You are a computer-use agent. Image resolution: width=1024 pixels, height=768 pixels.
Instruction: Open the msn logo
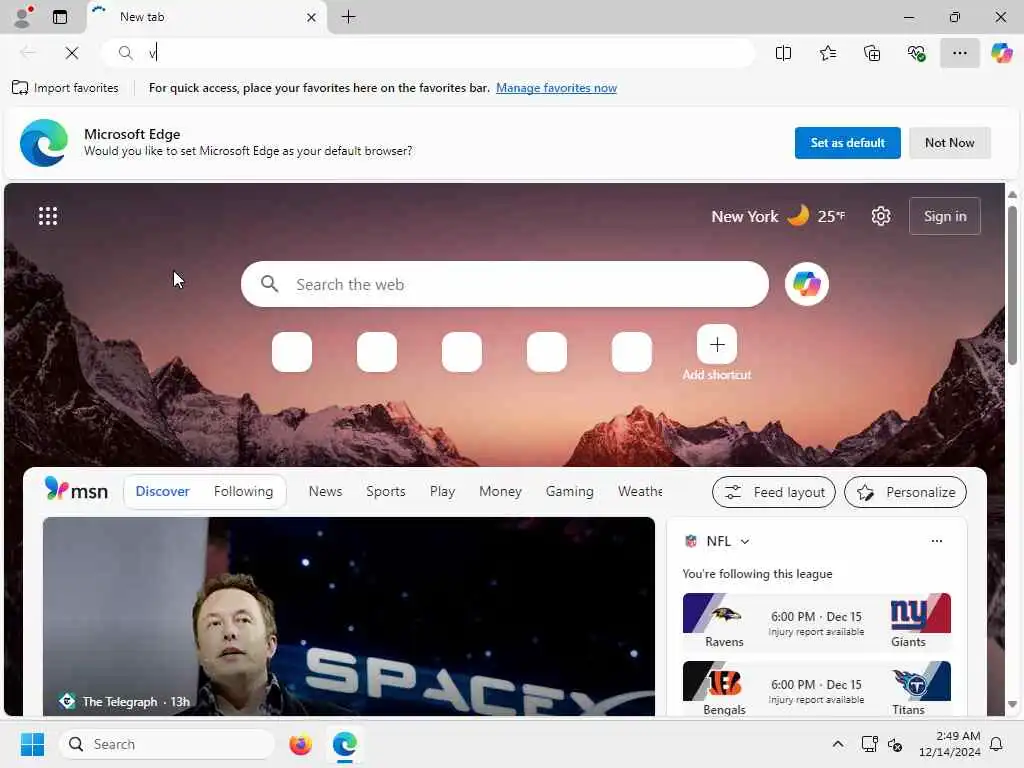76,490
